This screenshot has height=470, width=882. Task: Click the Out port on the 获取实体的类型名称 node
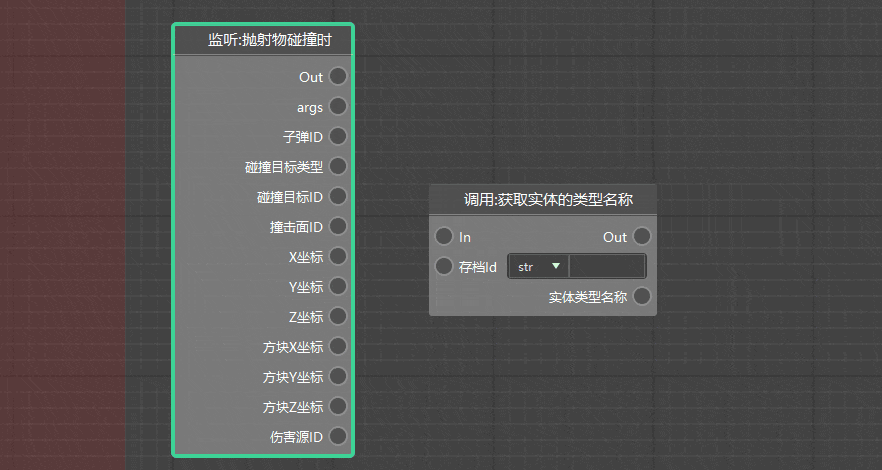[x=642, y=237]
